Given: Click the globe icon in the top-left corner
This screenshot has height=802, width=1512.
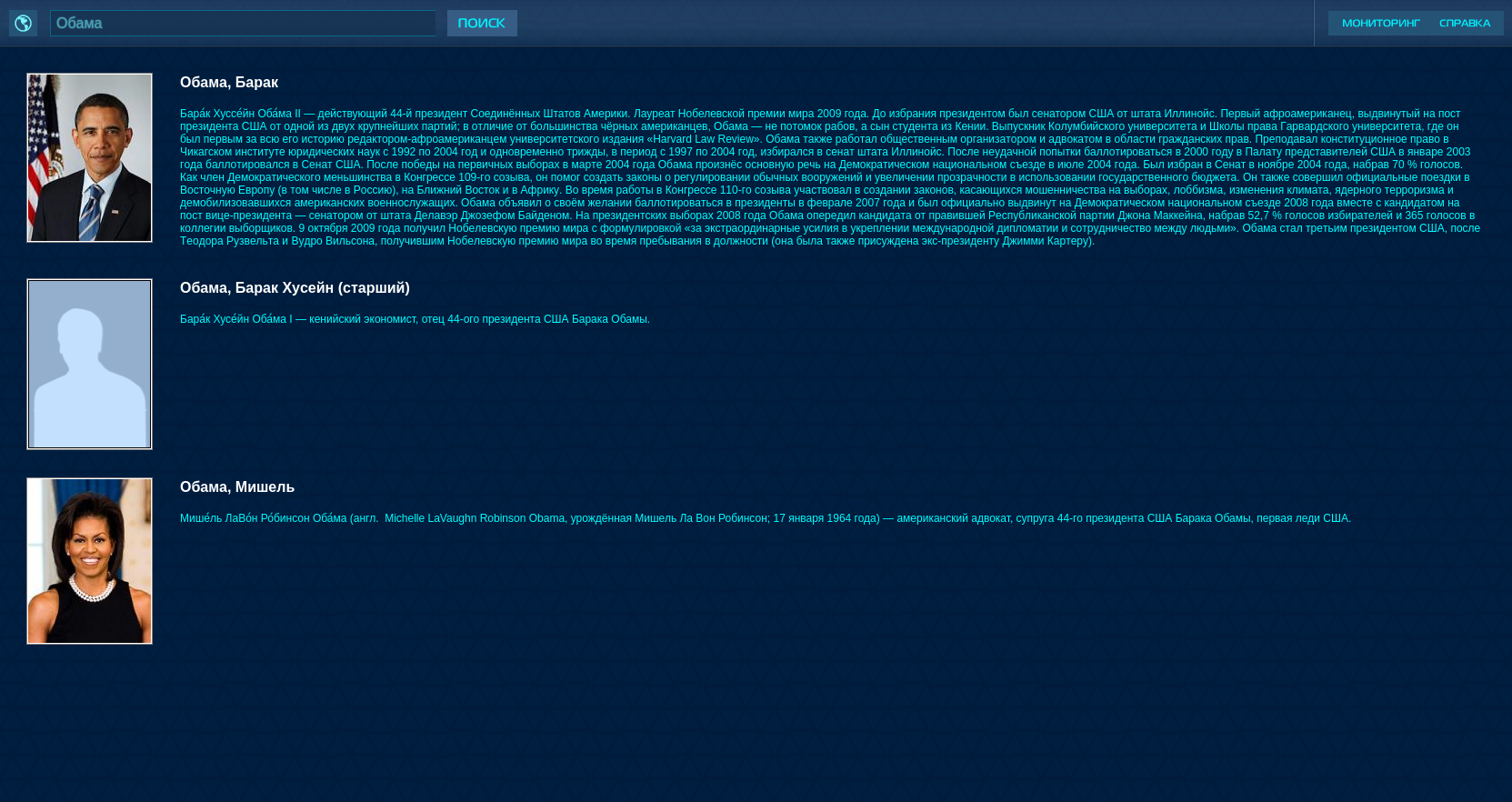Looking at the screenshot, I should pyautogui.click(x=23, y=23).
